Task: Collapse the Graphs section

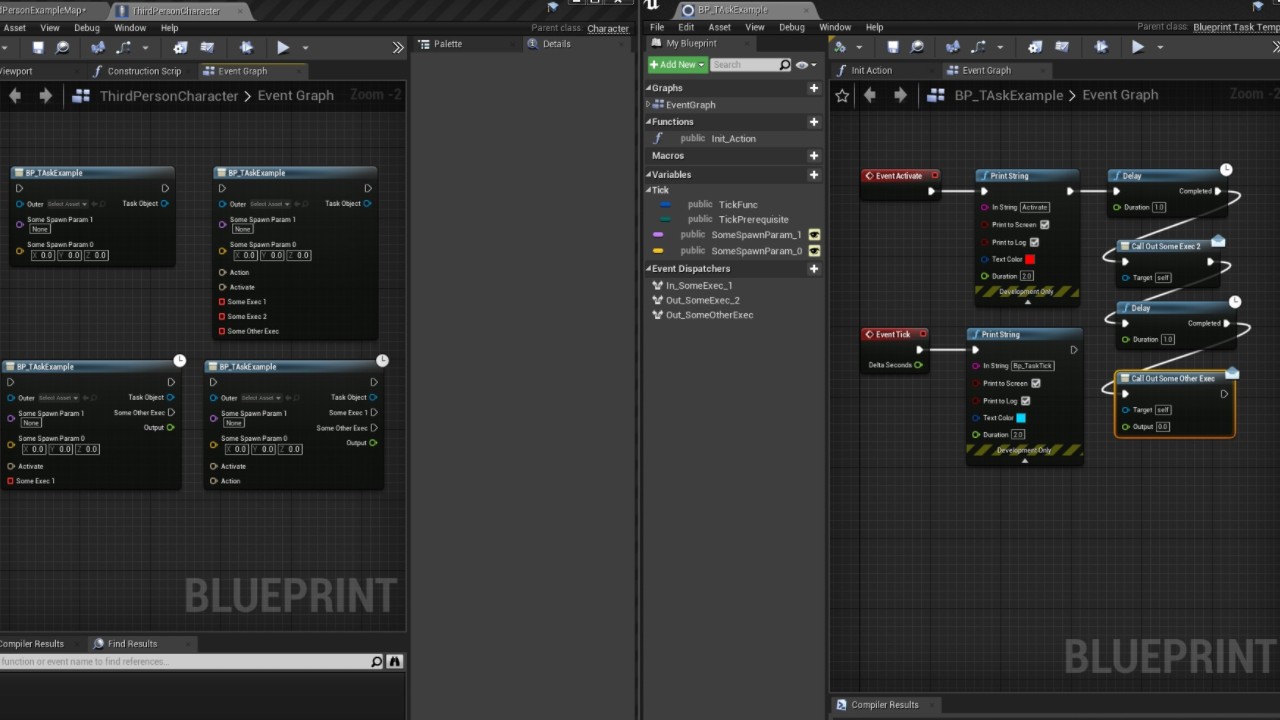Action: [x=648, y=88]
